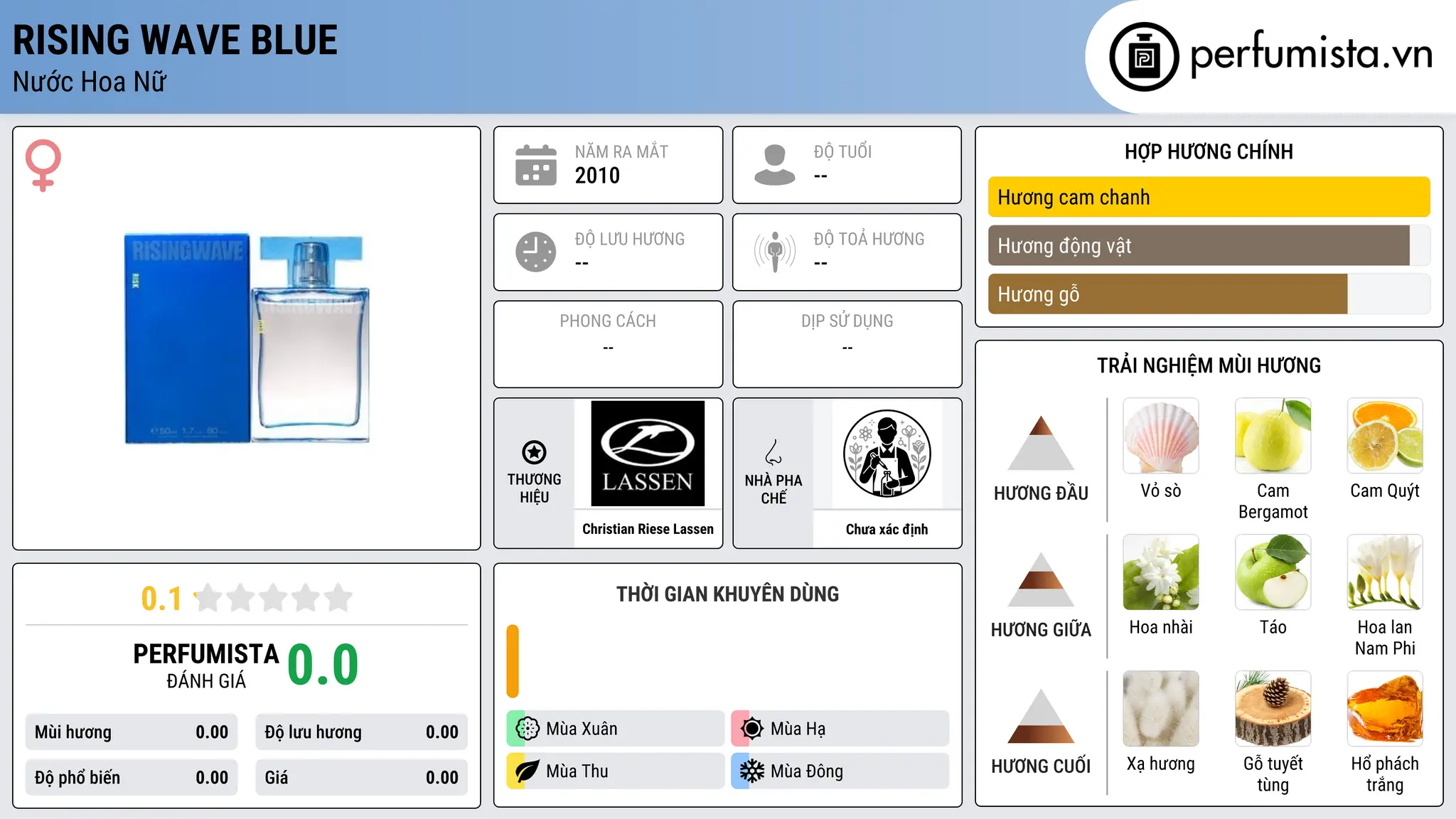This screenshot has height=819, width=1456.
Task: Click the orange recommended-time bar
Action: (513, 661)
